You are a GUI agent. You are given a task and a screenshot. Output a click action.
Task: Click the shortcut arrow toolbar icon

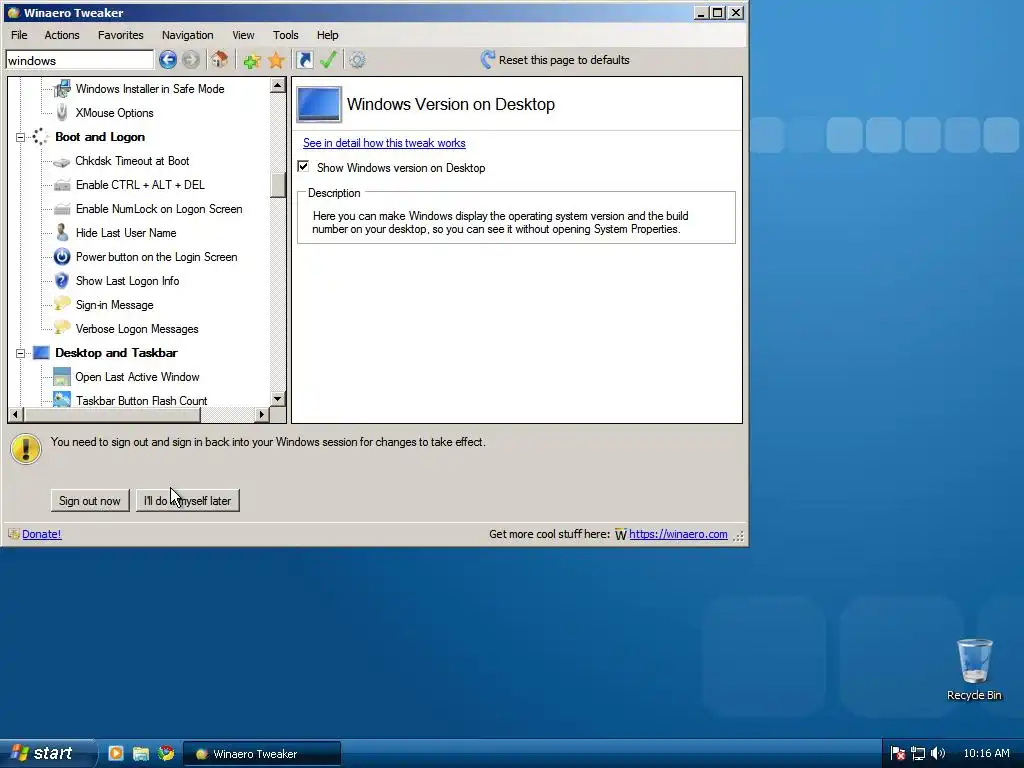coord(304,60)
